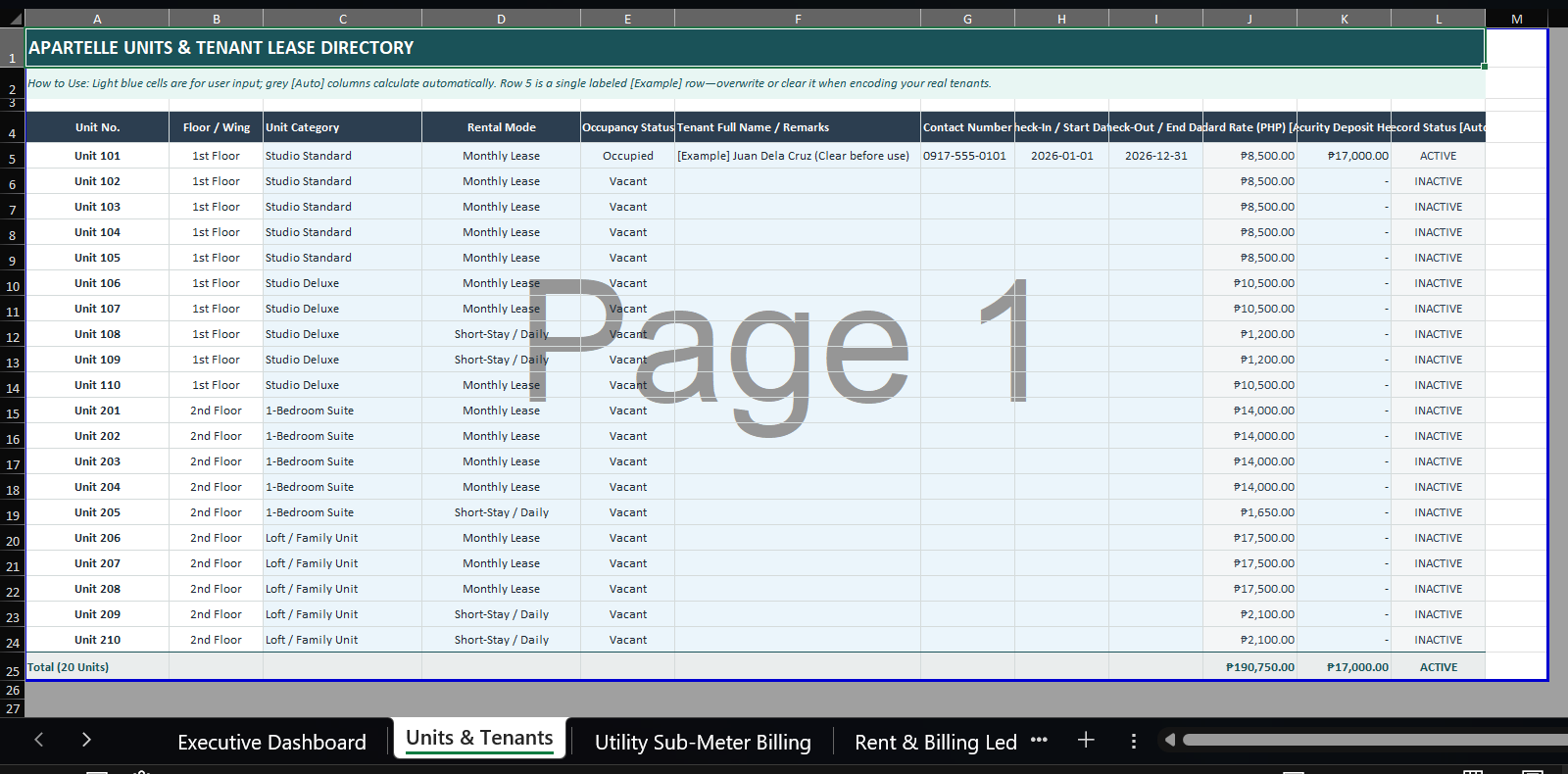1568x774 pixels.
Task: Select the 'Rental Mode' header cell
Action: pyautogui.click(x=501, y=127)
